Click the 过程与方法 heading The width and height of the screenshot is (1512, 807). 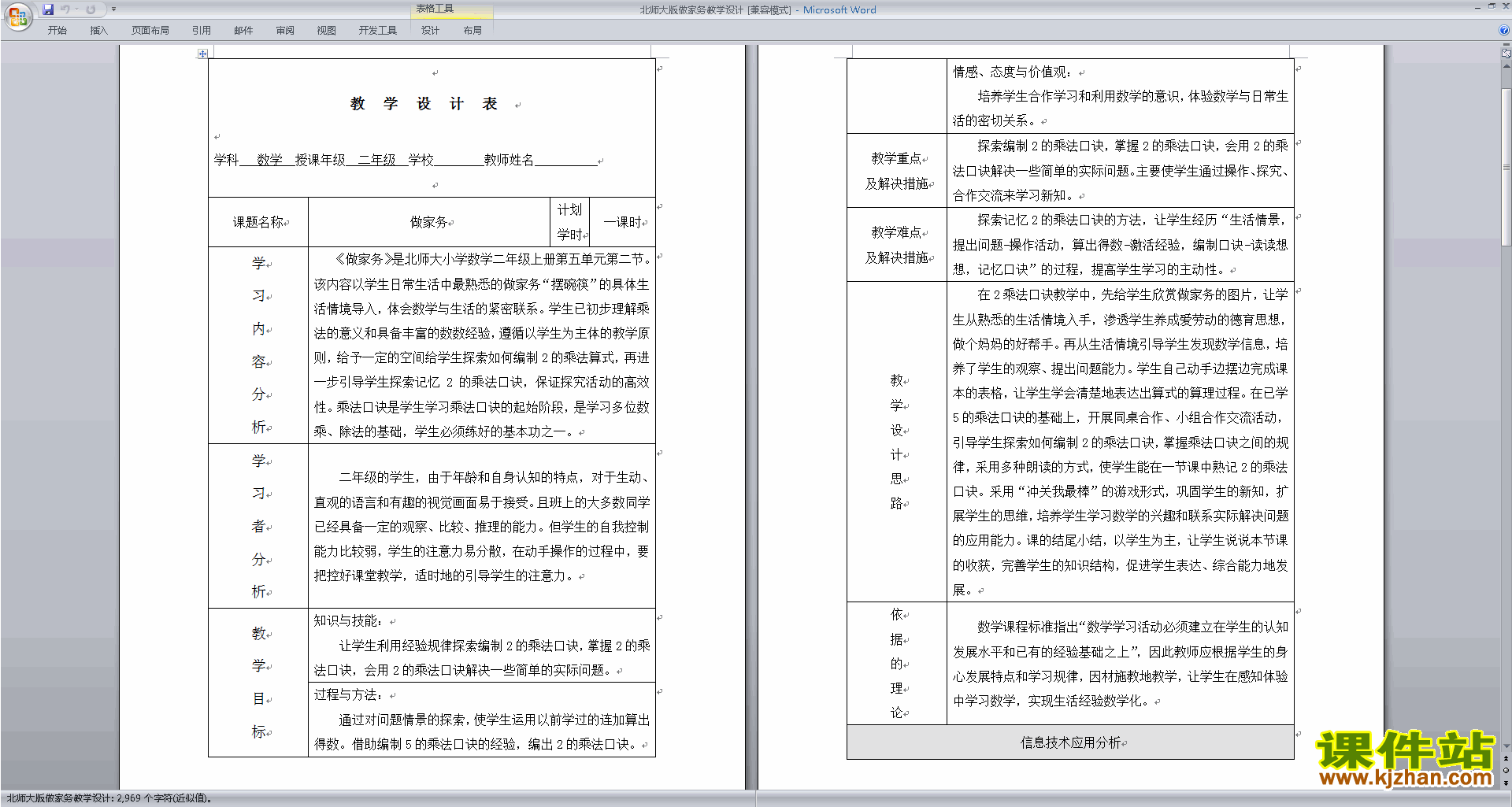[x=348, y=694]
